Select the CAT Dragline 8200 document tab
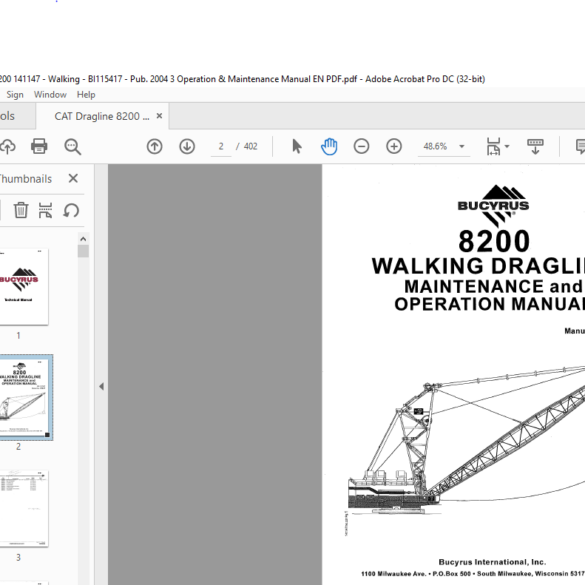 tap(102, 116)
